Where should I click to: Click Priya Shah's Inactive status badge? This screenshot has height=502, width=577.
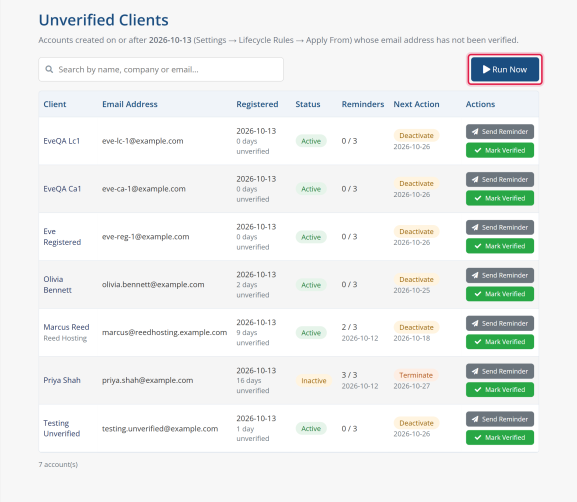tap(314, 381)
